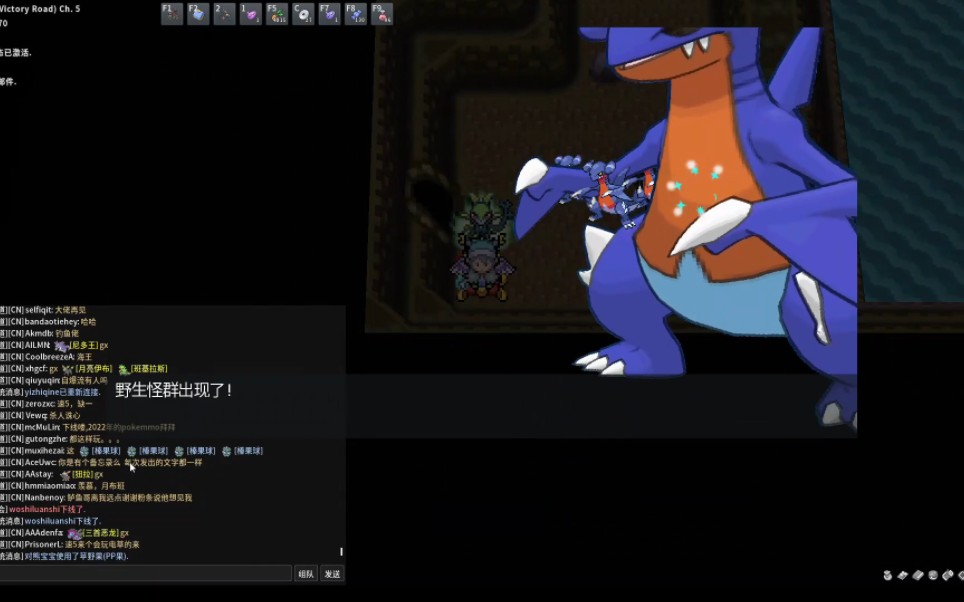This screenshot has width=964, height=602.
Task: Click the battle message 野生怪群出现了!
Action: tap(173, 390)
